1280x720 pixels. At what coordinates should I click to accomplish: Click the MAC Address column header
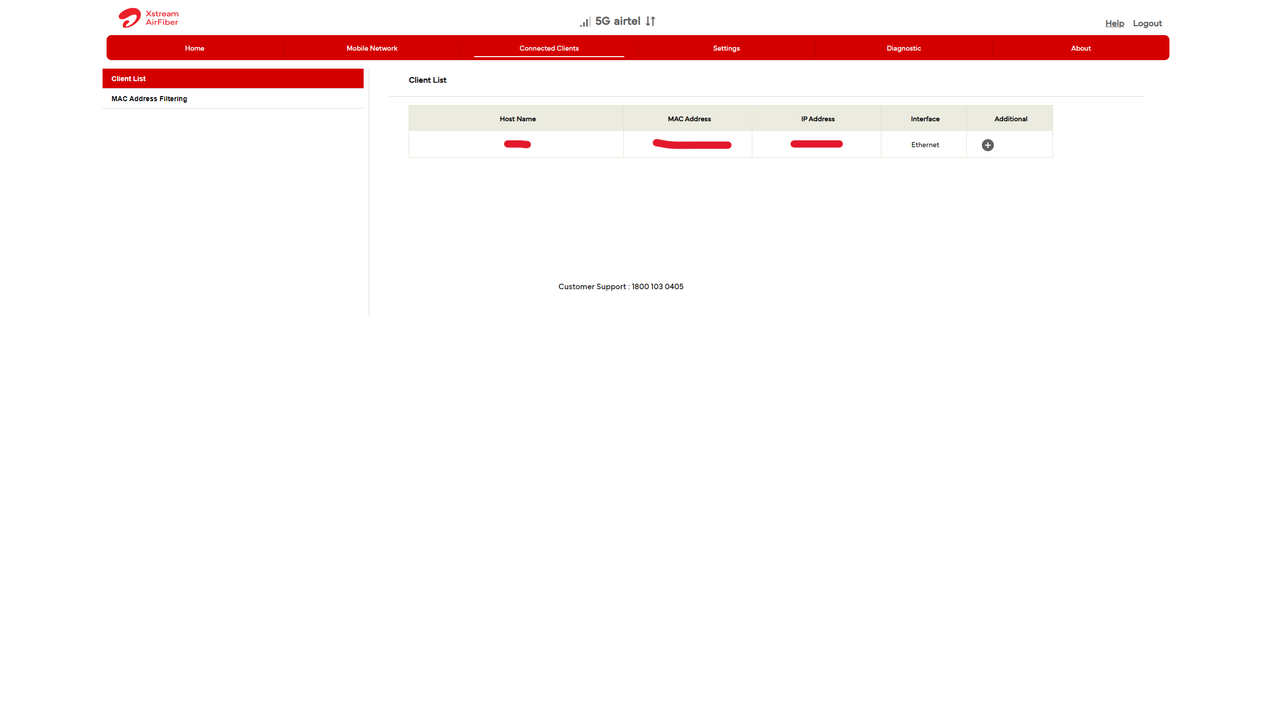pos(689,119)
